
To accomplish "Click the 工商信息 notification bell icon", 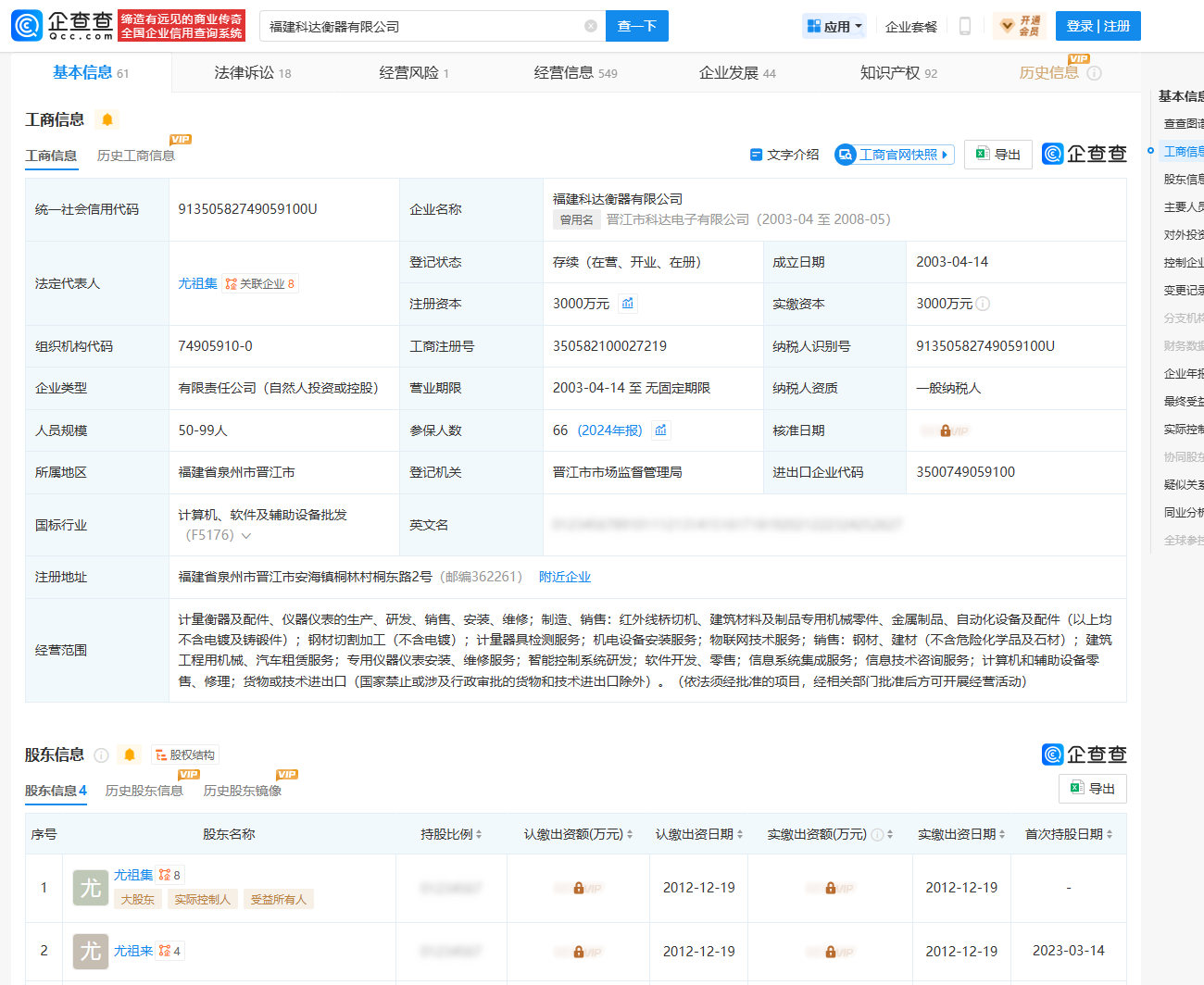I will pyautogui.click(x=107, y=119).
